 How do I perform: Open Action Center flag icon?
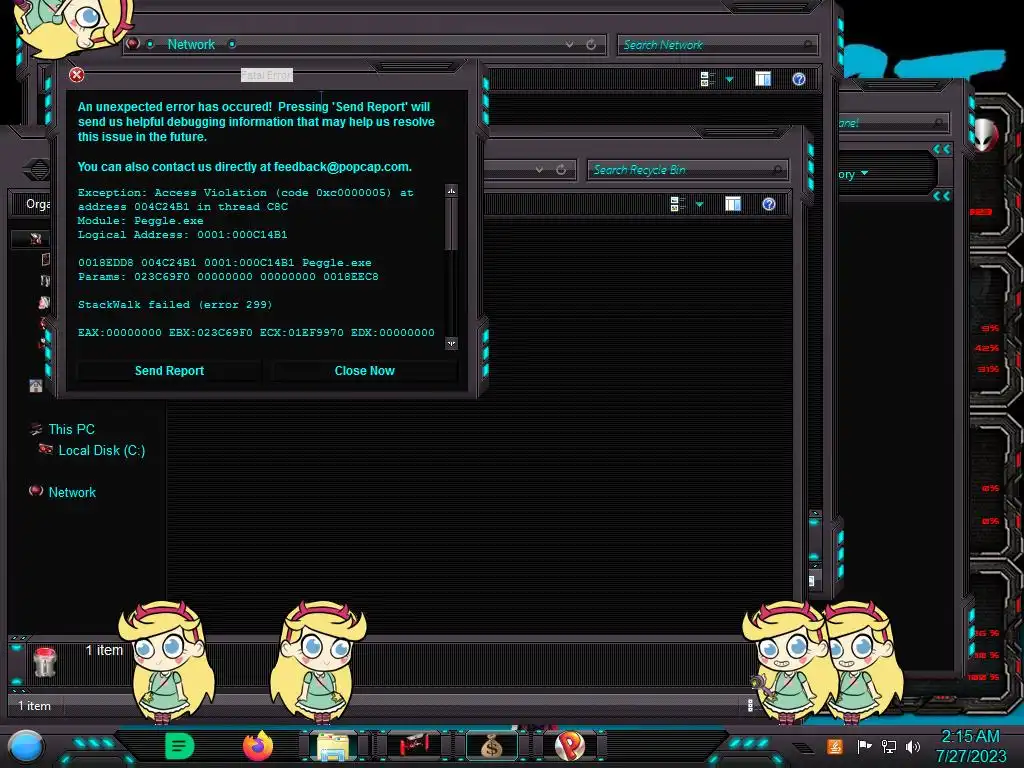864,746
